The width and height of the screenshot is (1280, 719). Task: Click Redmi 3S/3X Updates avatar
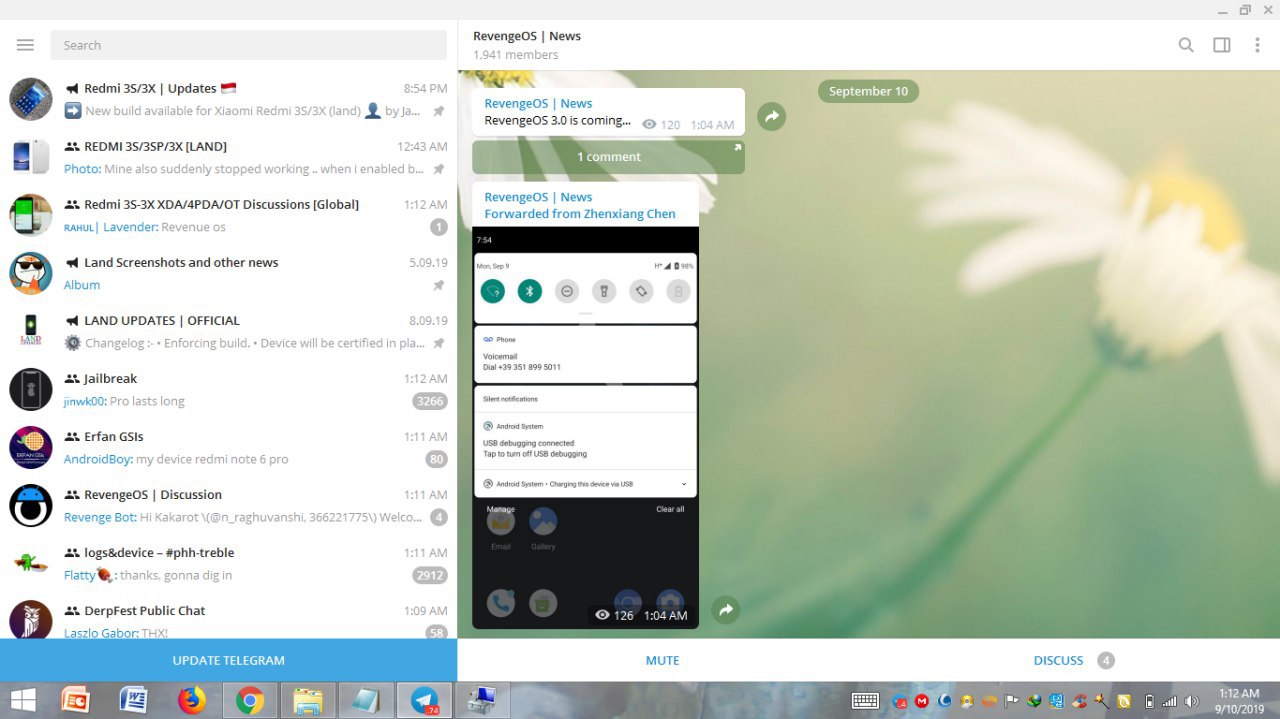click(31, 99)
